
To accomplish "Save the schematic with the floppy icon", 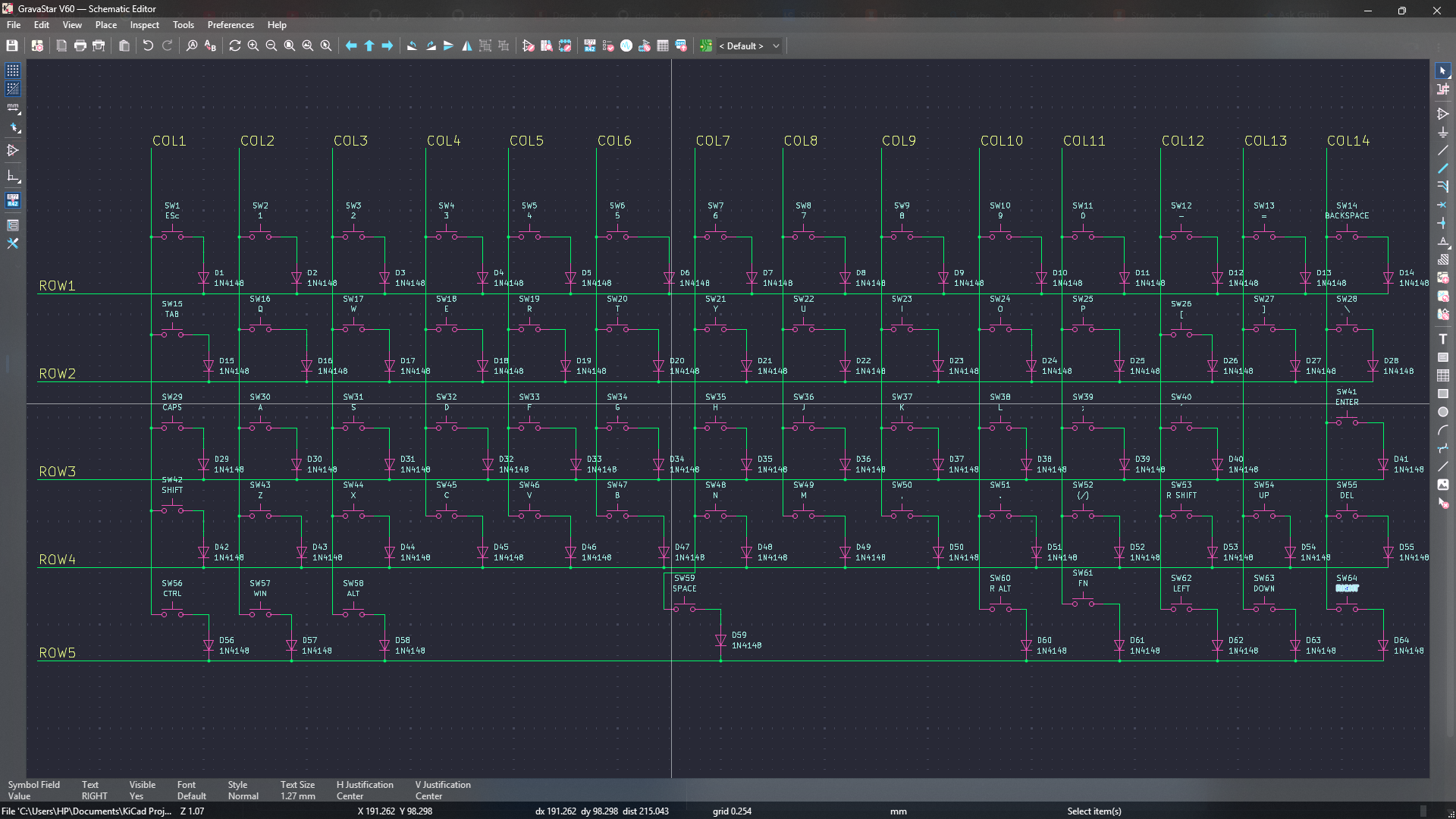I will tap(12, 45).
